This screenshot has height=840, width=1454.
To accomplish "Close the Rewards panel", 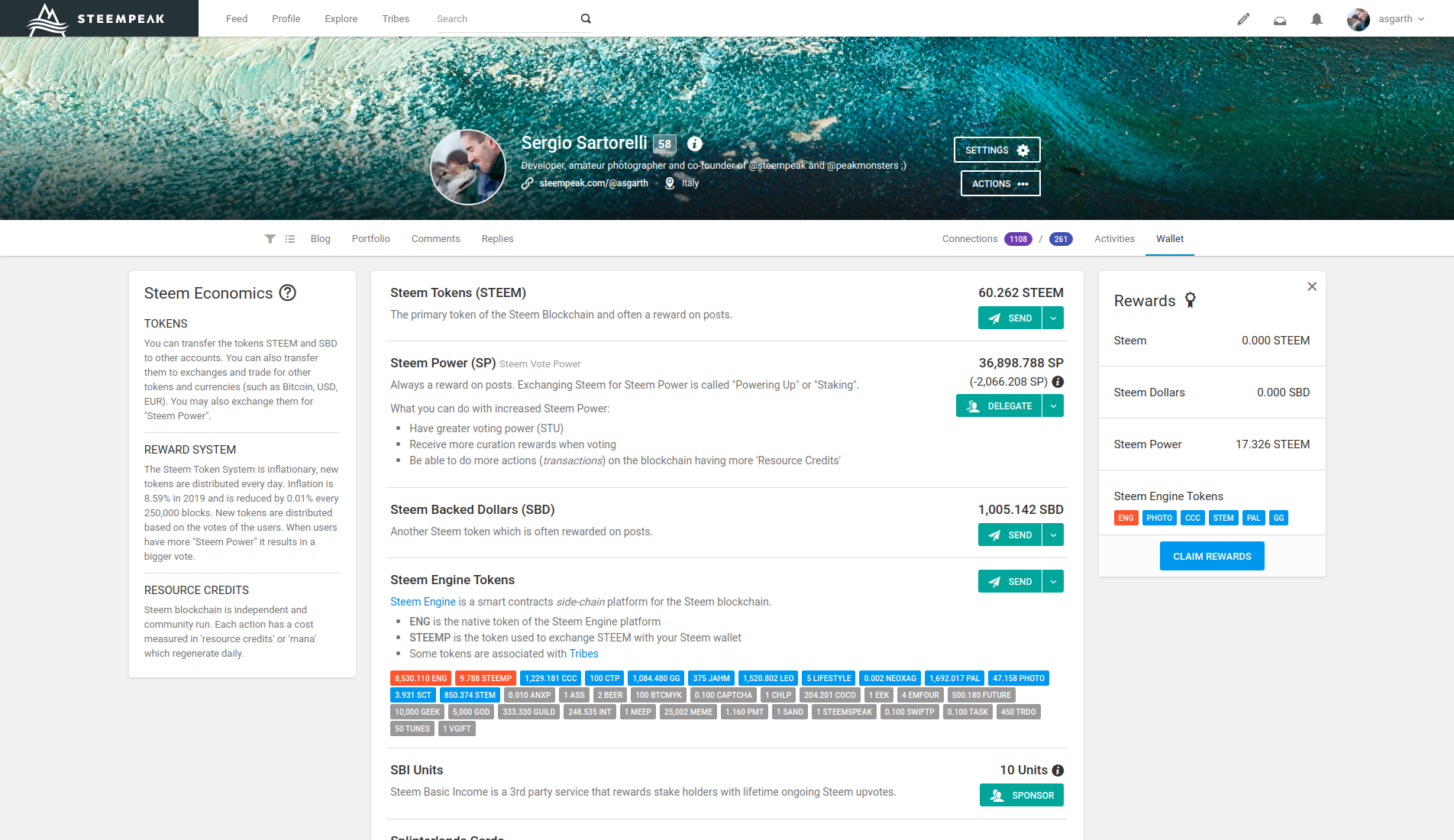I will 1312,286.
